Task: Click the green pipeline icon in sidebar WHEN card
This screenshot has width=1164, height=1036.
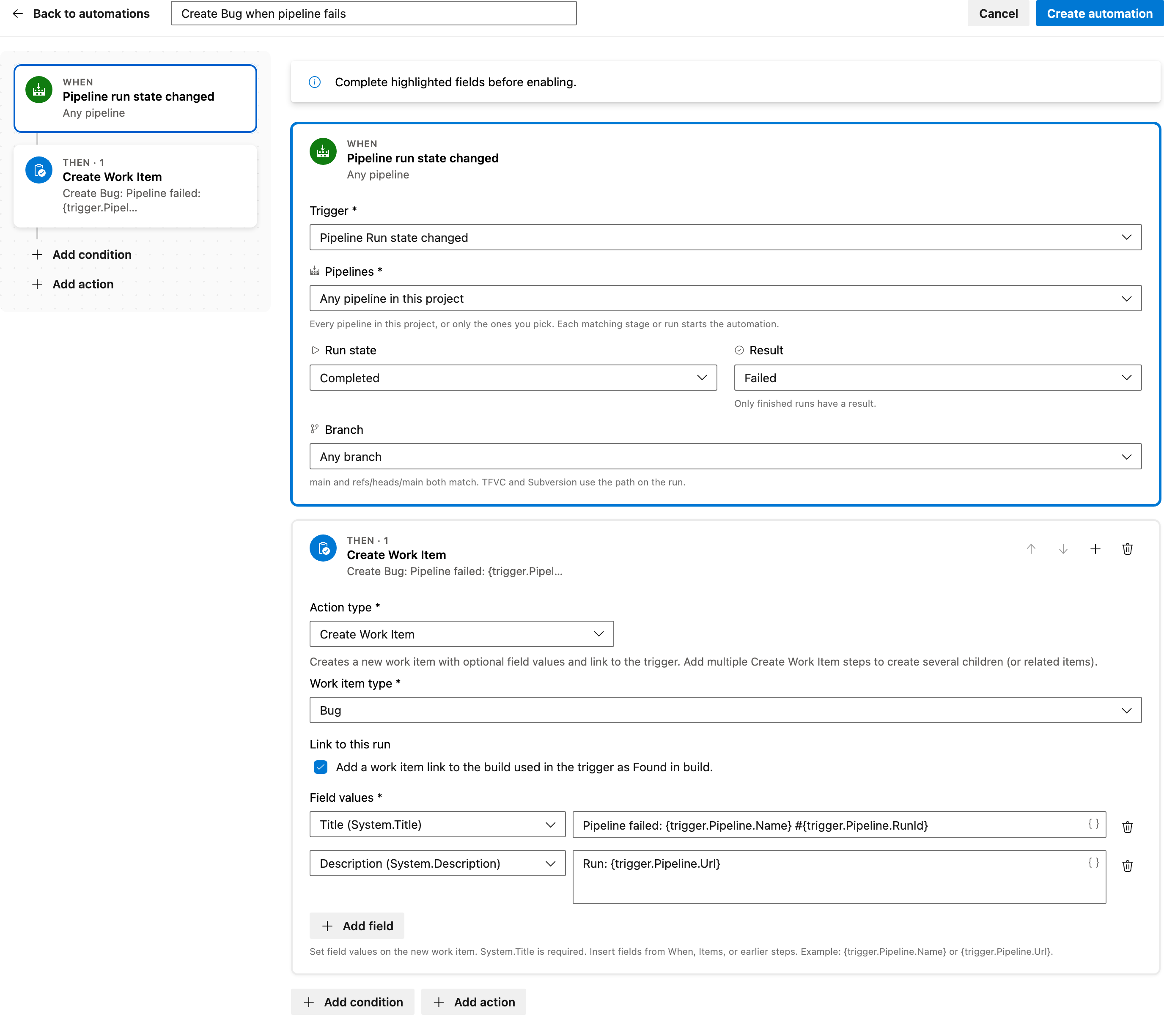Action: point(39,90)
